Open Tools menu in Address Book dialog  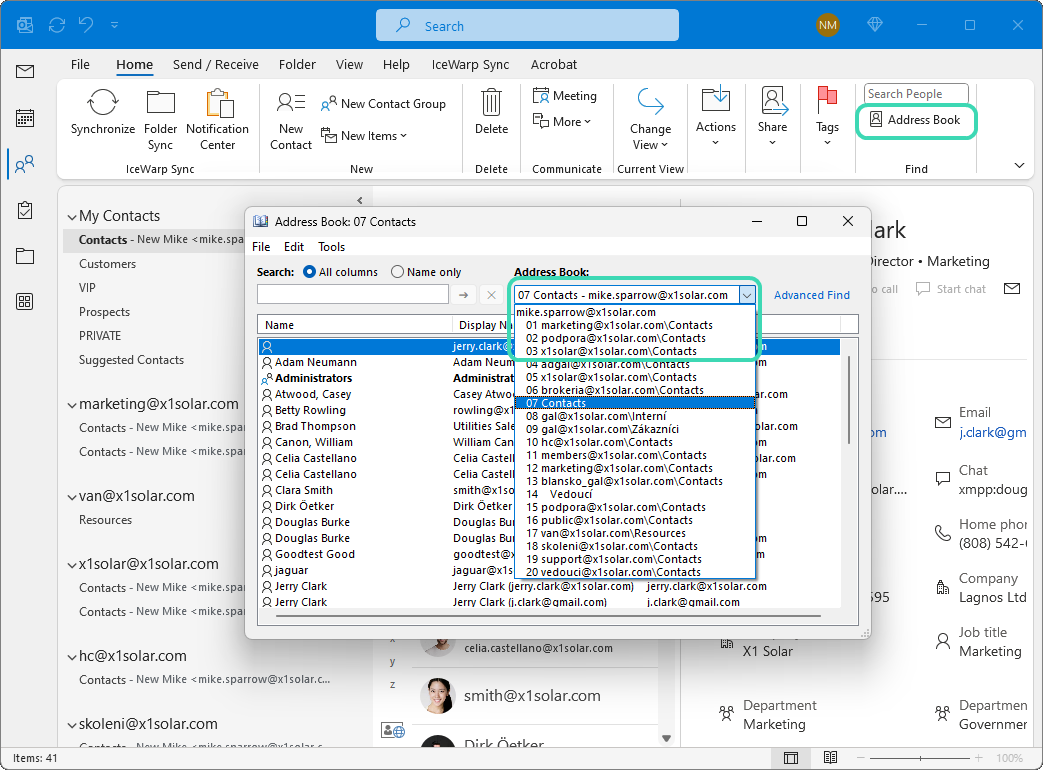[x=331, y=247]
